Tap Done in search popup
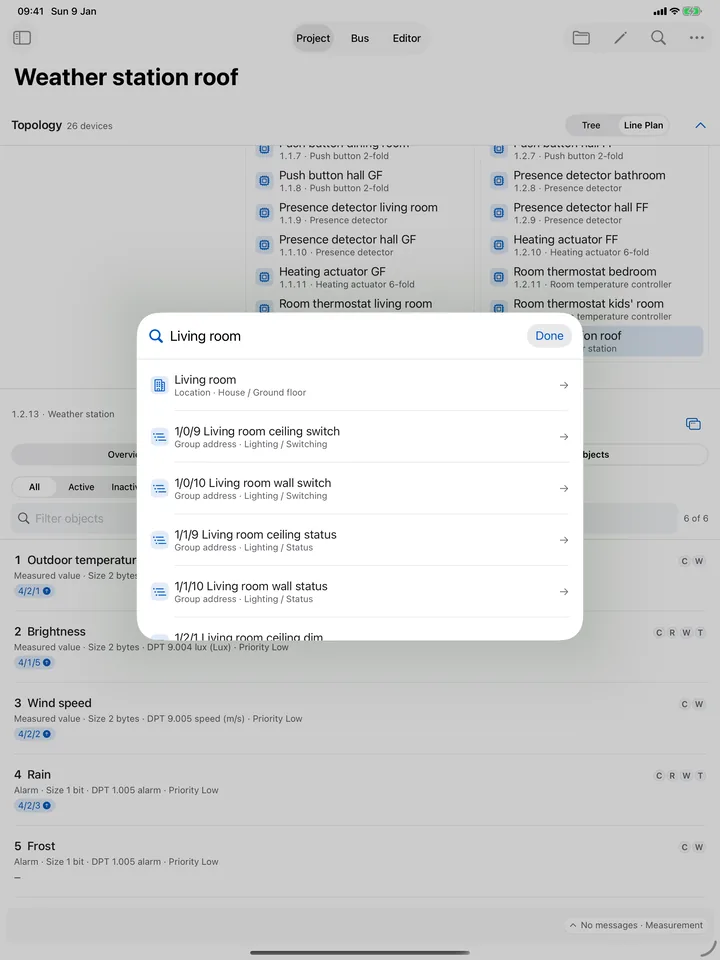Image resolution: width=720 pixels, height=960 pixels. click(549, 336)
